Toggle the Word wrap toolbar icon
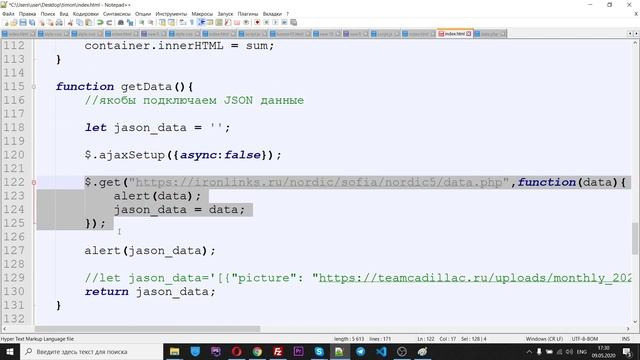The width and height of the screenshot is (640, 360). coord(182,22)
